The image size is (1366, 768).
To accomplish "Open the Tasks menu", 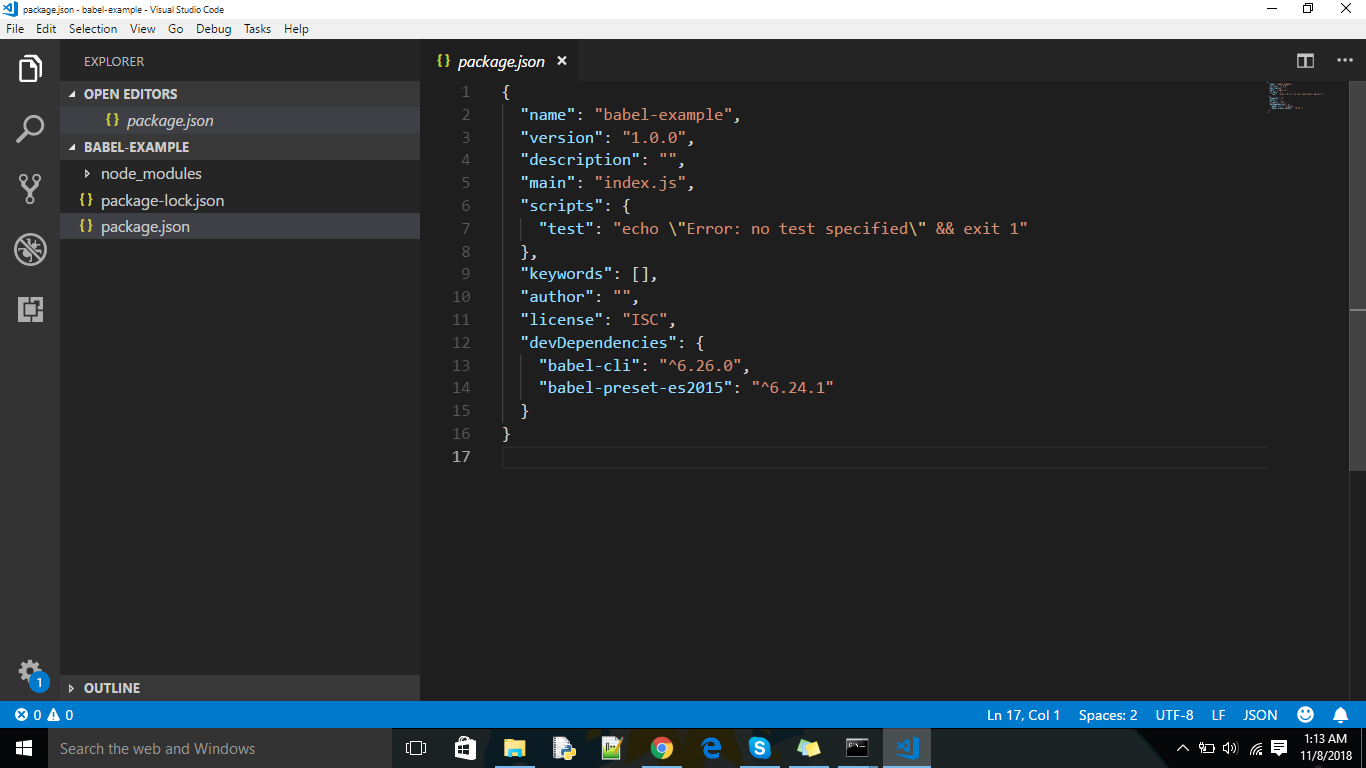I will (x=258, y=29).
